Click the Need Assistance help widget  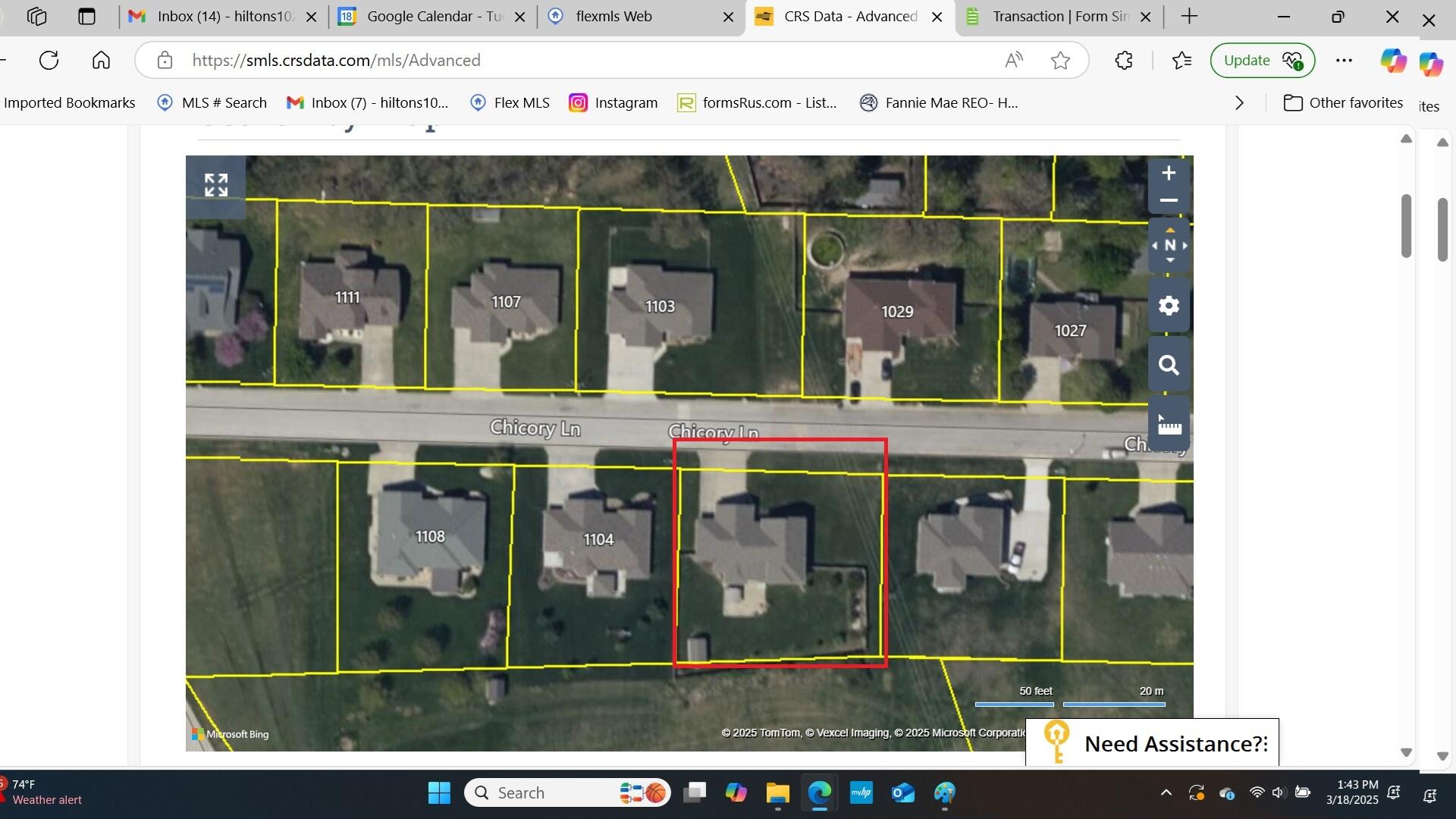[x=1152, y=742]
